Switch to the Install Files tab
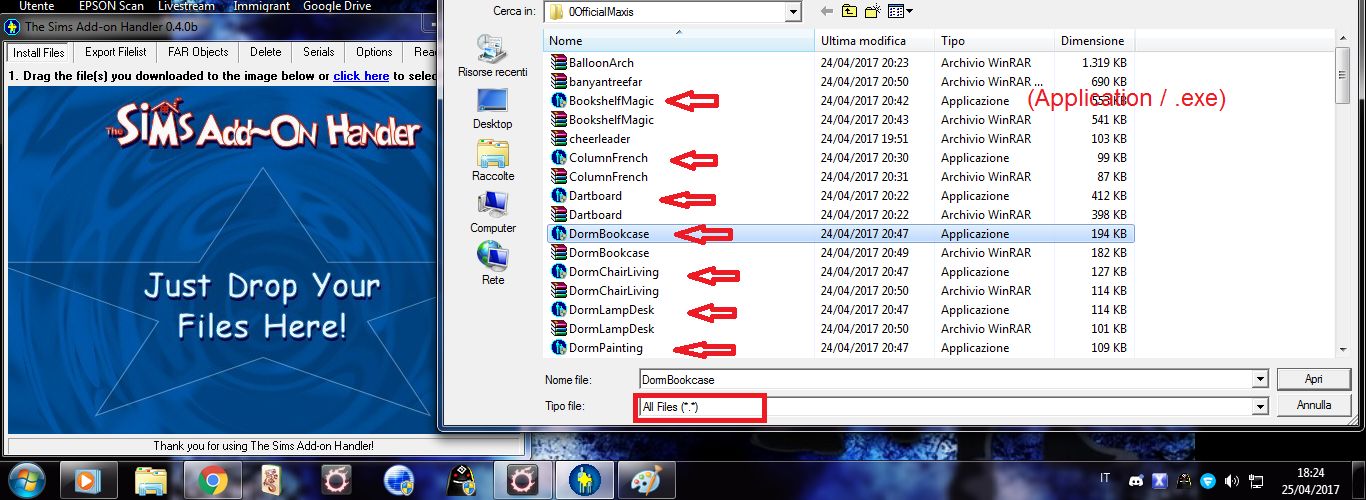The image size is (1366, 500). (x=39, y=52)
